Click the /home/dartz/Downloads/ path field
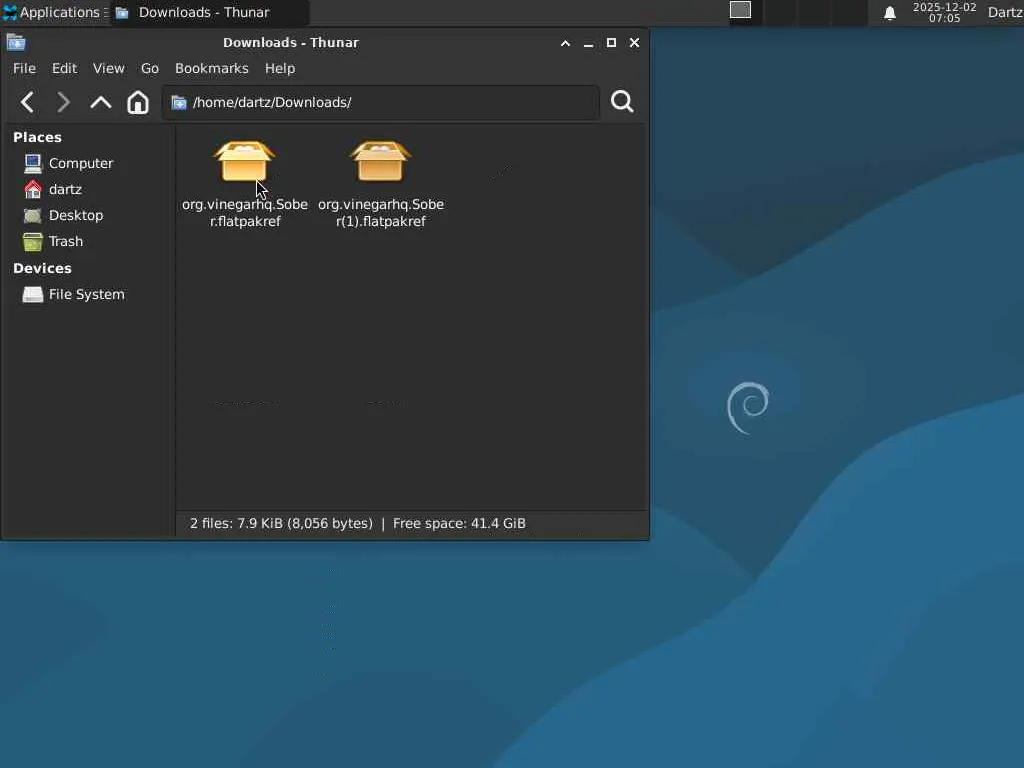The height and width of the screenshot is (768, 1024). click(x=381, y=103)
